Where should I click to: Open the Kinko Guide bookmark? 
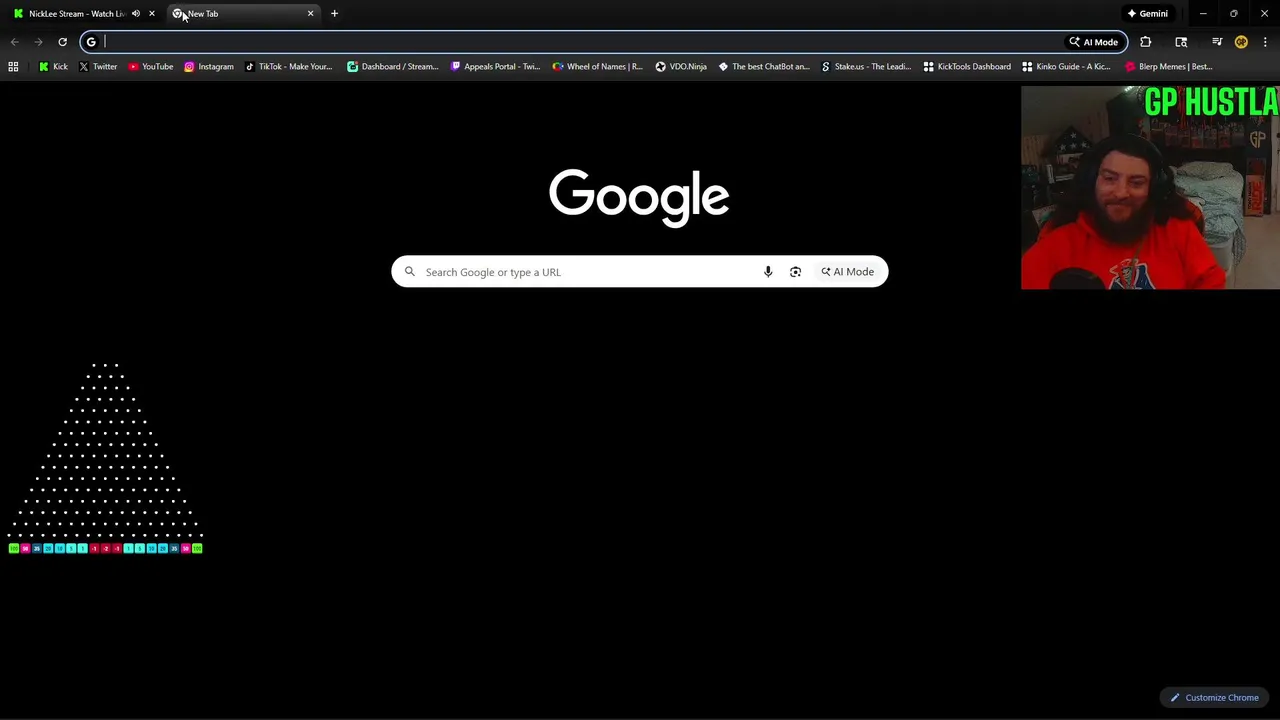tap(1066, 66)
